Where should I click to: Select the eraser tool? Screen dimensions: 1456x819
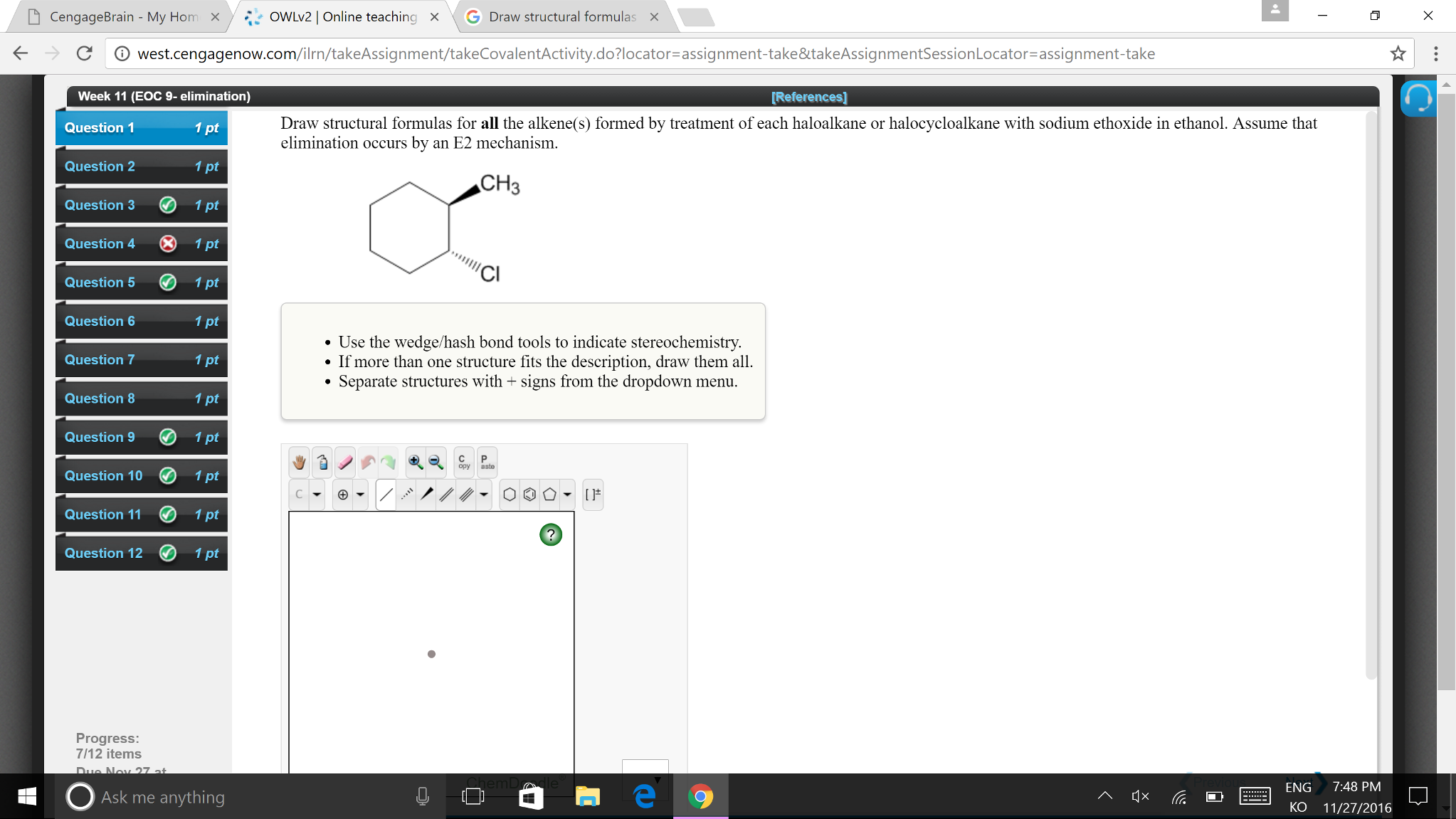coord(344,462)
